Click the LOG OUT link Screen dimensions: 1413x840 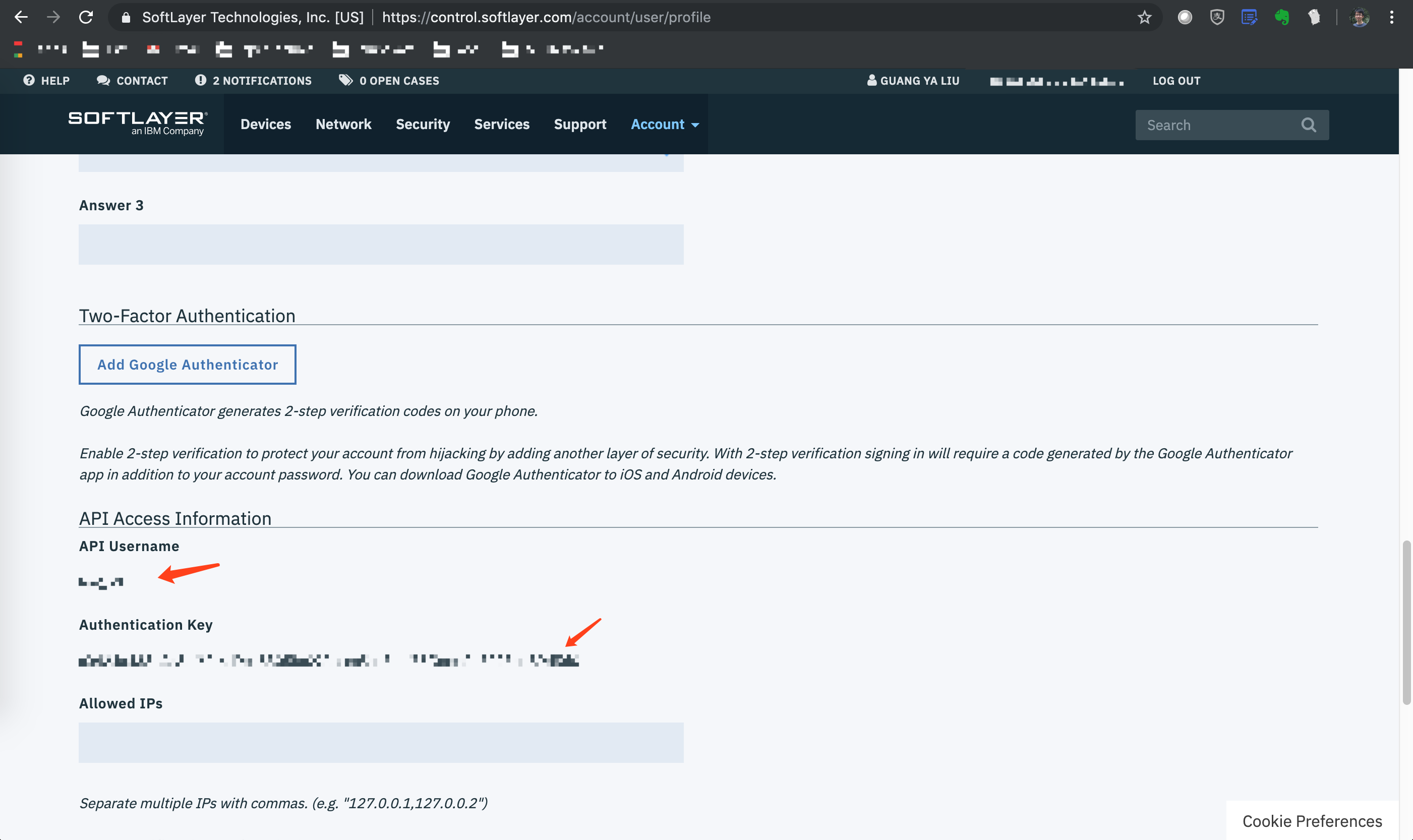(x=1176, y=80)
